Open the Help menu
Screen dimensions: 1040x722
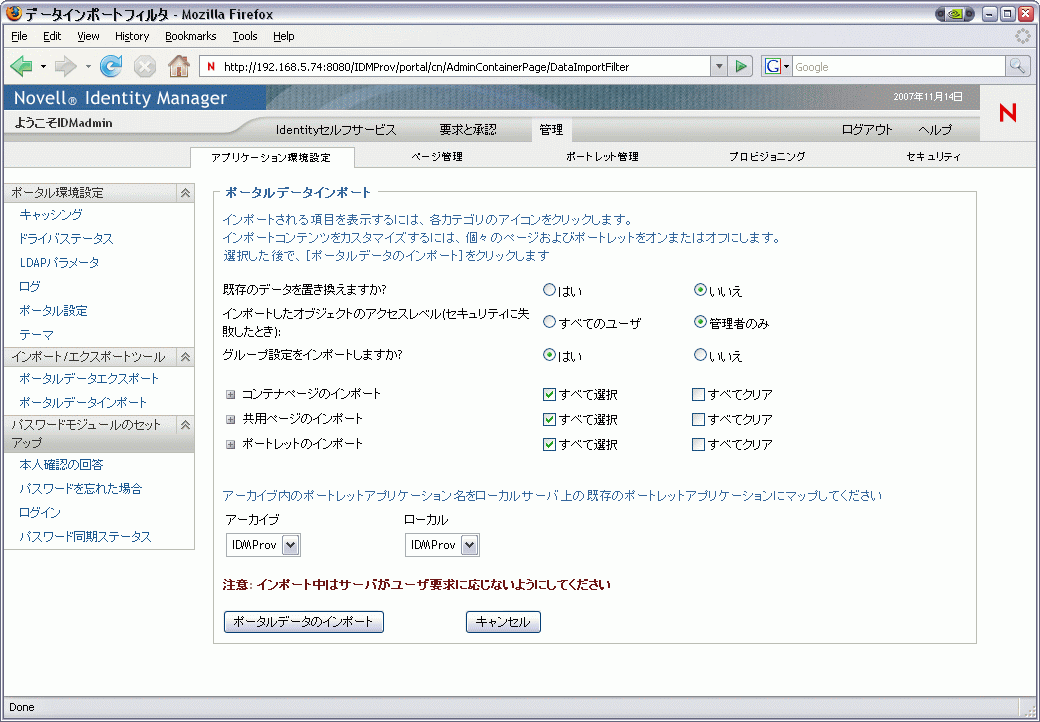point(284,36)
